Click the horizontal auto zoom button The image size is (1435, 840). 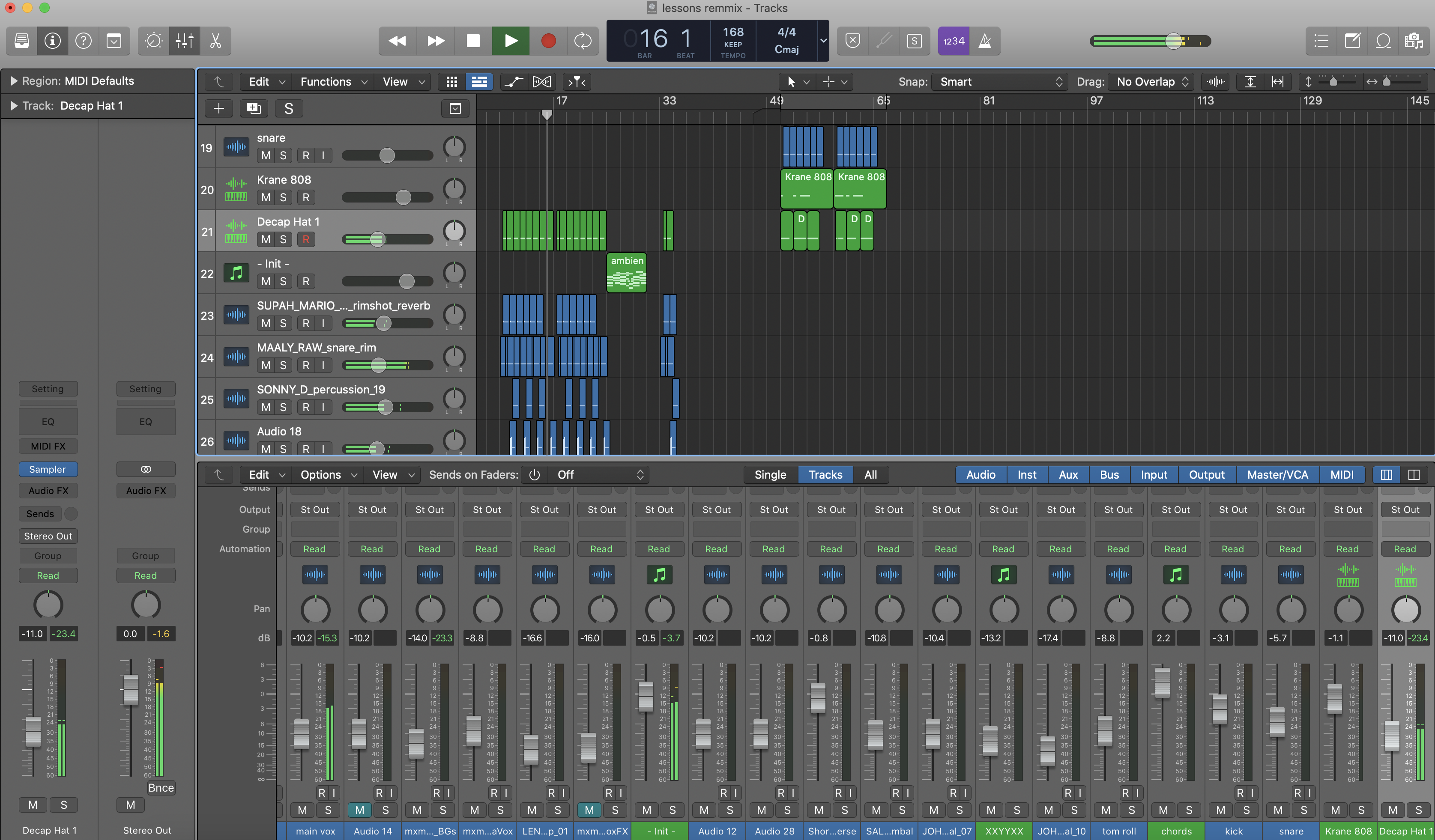coord(1278,82)
